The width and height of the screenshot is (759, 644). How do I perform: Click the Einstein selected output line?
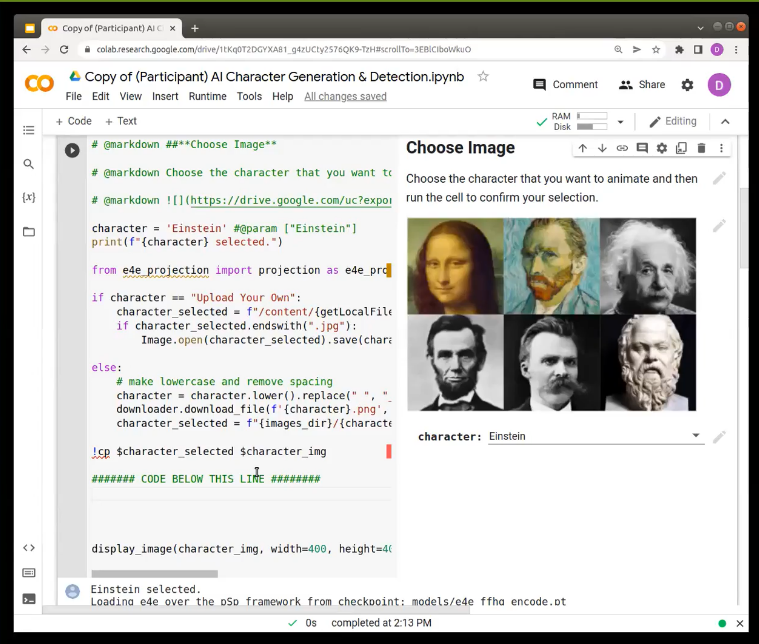click(145, 589)
